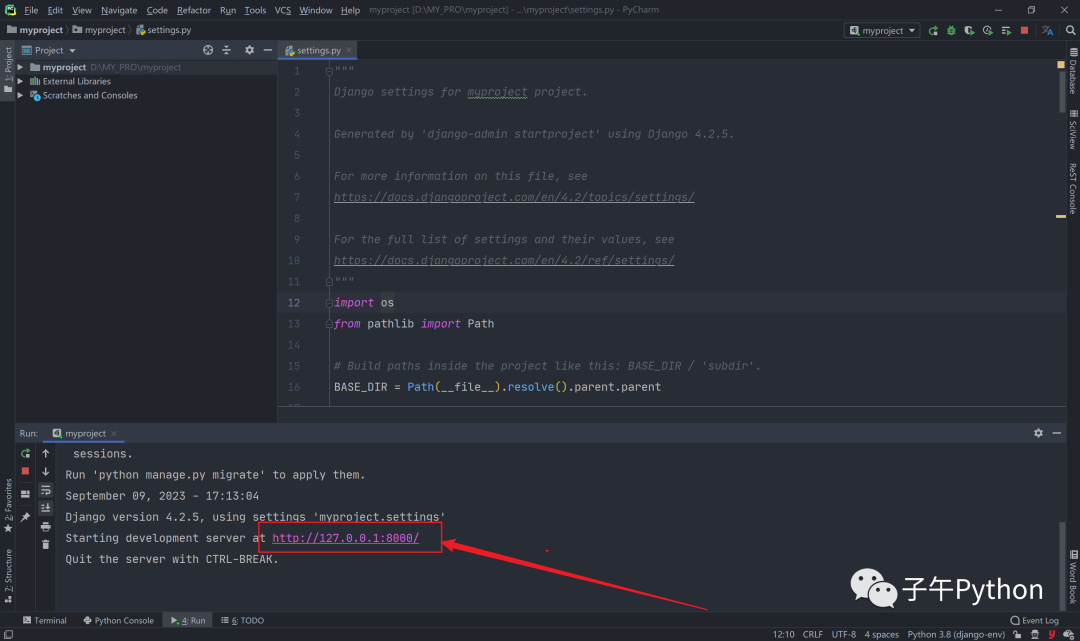
Task: Change the CRLF line separator
Action: (813, 635)
